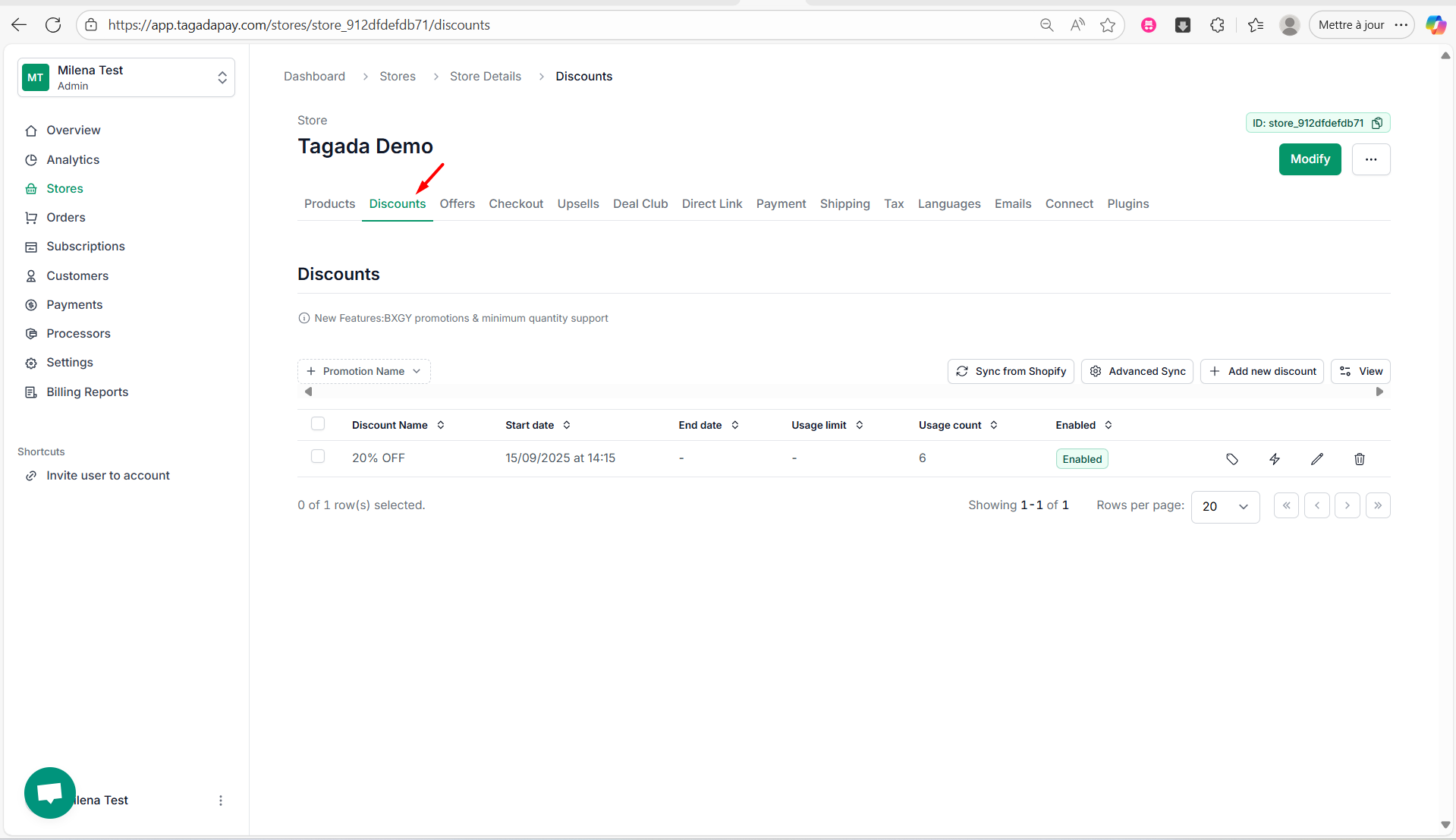Viewport: 1456px width, 840px height.
Task: Click Add new discount
Action: tap(1262, 371)
